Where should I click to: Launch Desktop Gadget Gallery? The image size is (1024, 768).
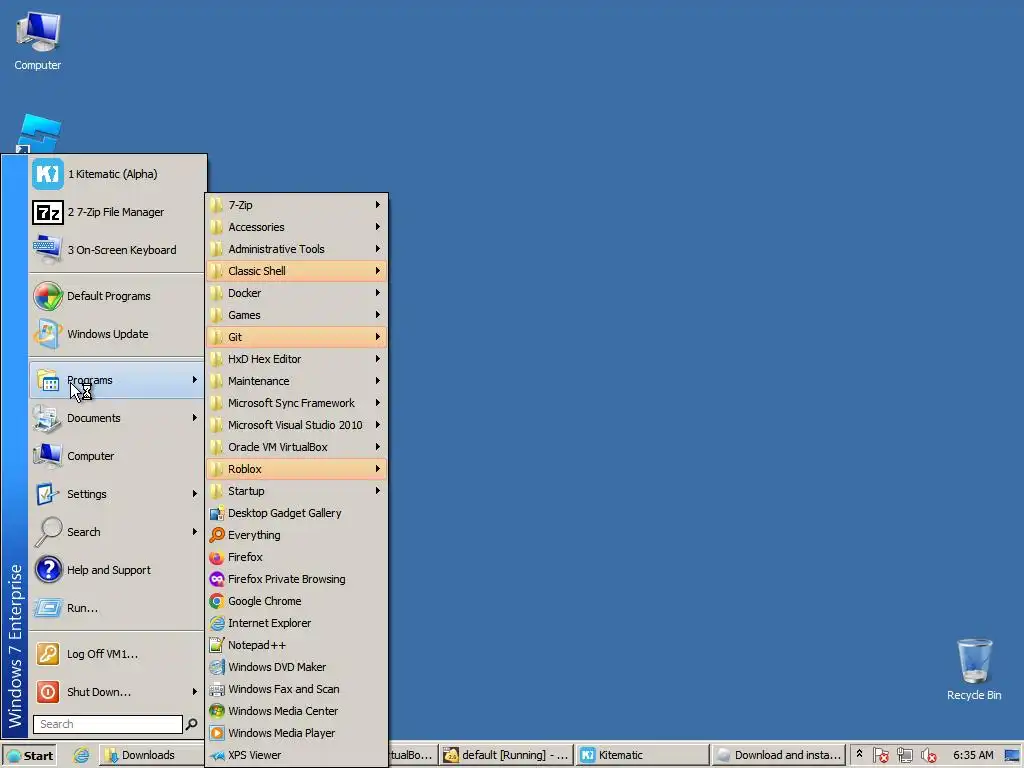[296, 513]
